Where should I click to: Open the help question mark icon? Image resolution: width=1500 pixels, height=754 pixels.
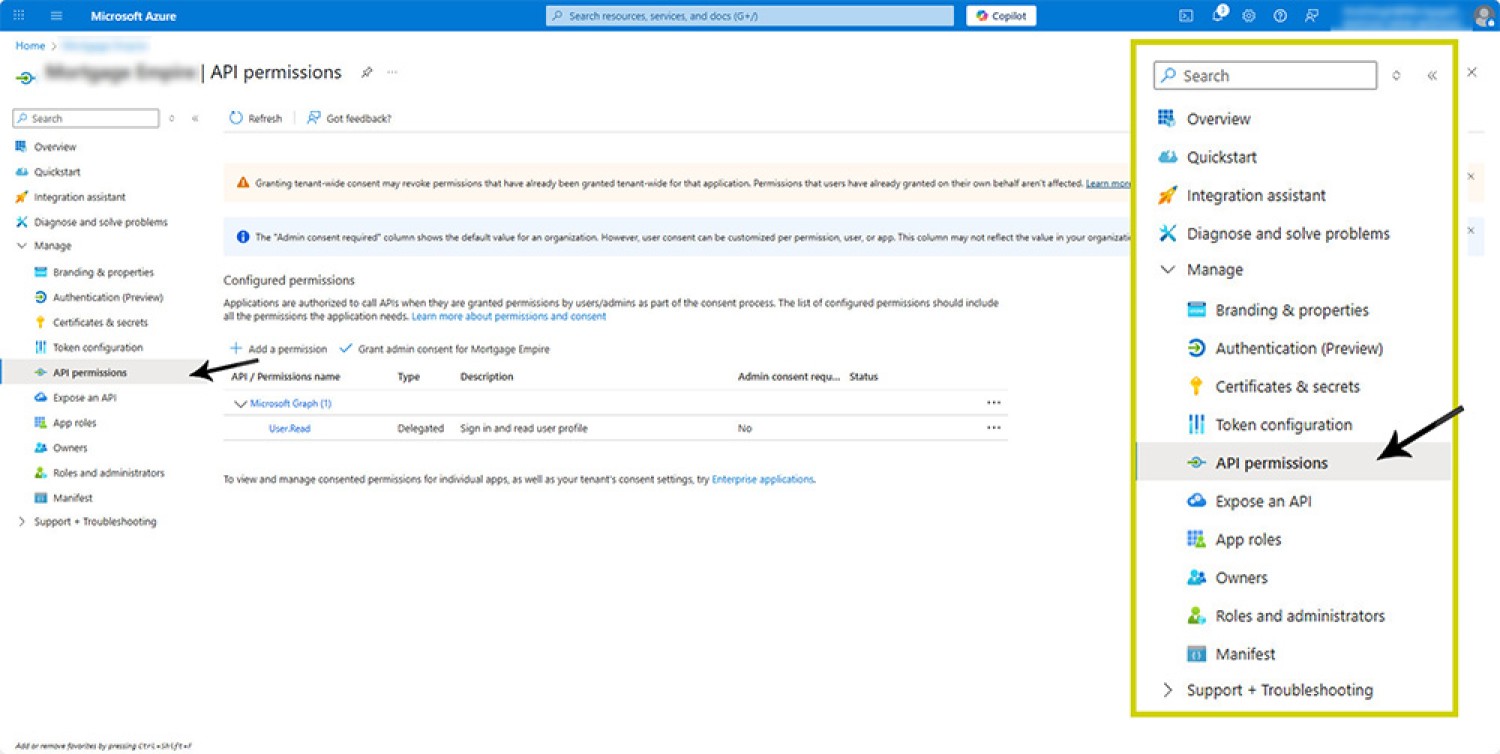pyautogui.click(x=1280, y=16)
